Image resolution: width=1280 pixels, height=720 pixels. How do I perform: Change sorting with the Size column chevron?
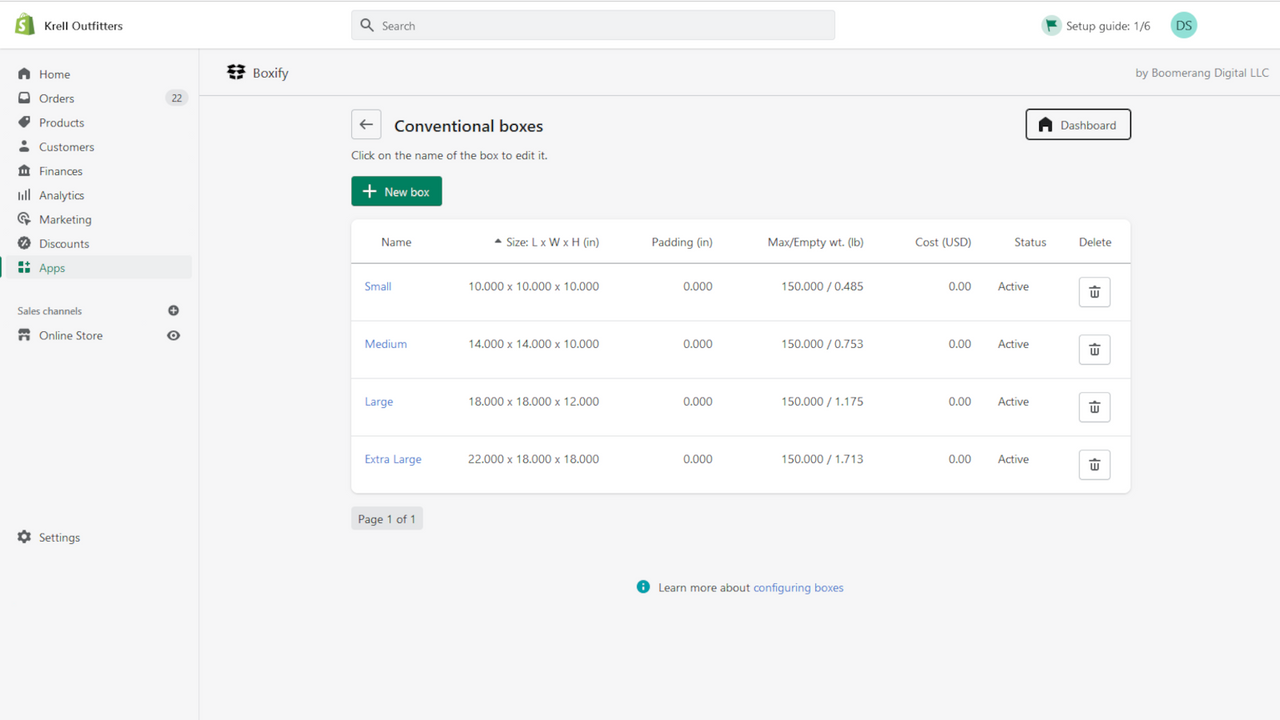pos(497,241)
